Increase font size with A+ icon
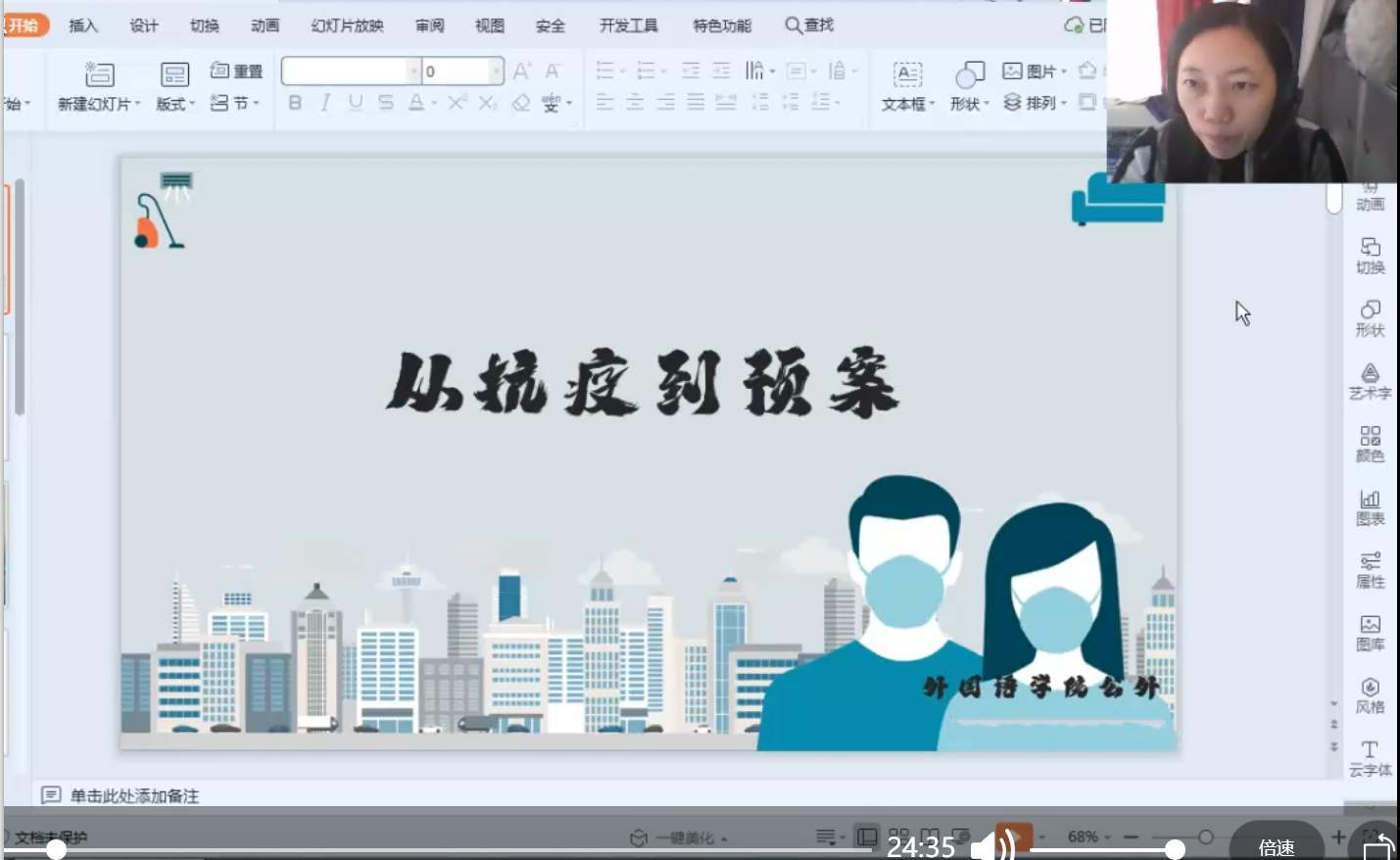The height and width of the screenshot is (860, 1400). [x=522, y=71]
